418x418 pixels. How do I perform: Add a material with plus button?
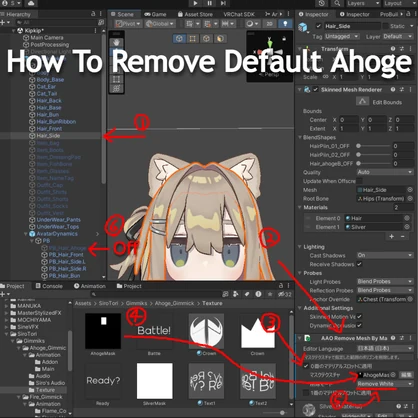coord(392,236)
